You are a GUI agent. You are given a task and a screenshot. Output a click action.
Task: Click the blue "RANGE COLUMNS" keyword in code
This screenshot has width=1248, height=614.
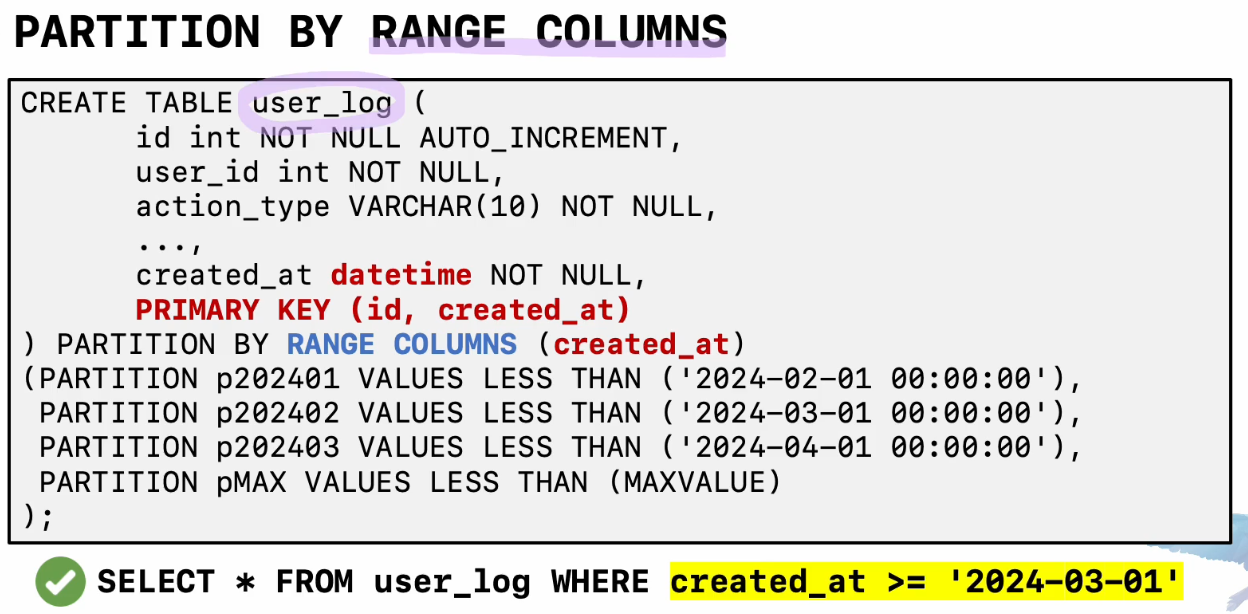tap(402, 344)
